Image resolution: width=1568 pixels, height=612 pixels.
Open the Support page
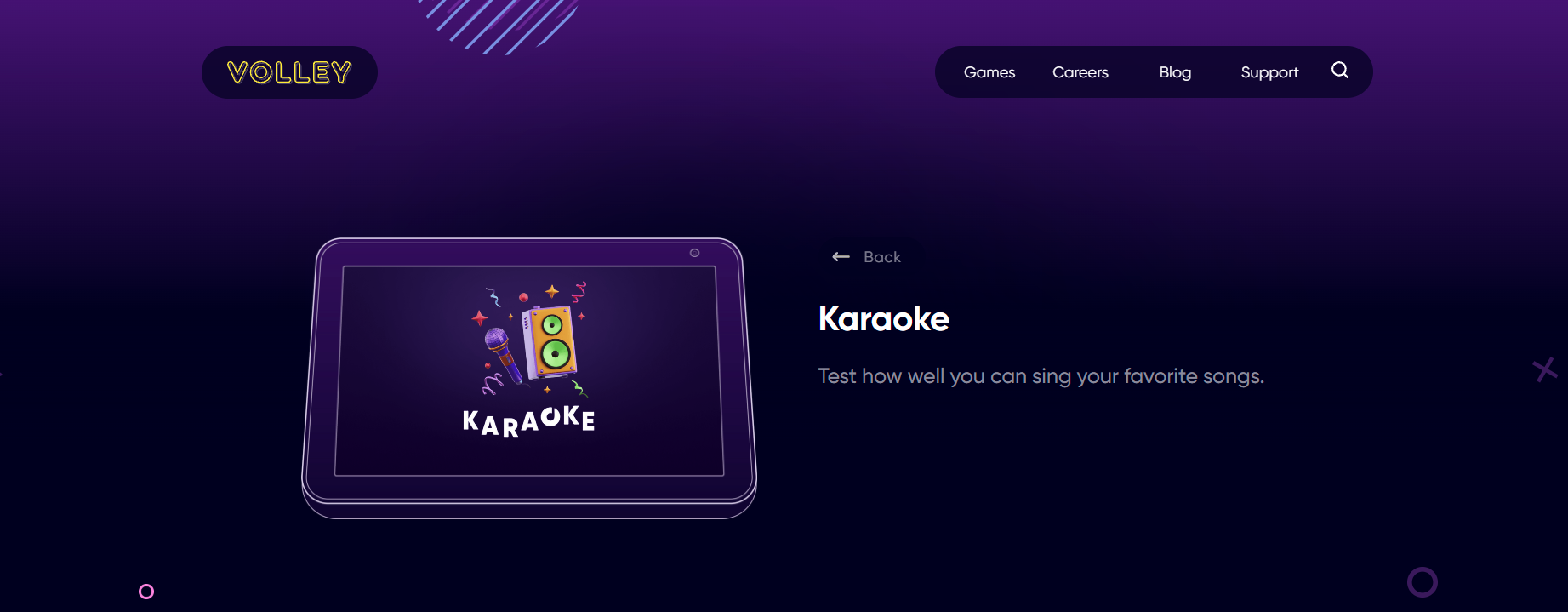tap(1269, 73)
